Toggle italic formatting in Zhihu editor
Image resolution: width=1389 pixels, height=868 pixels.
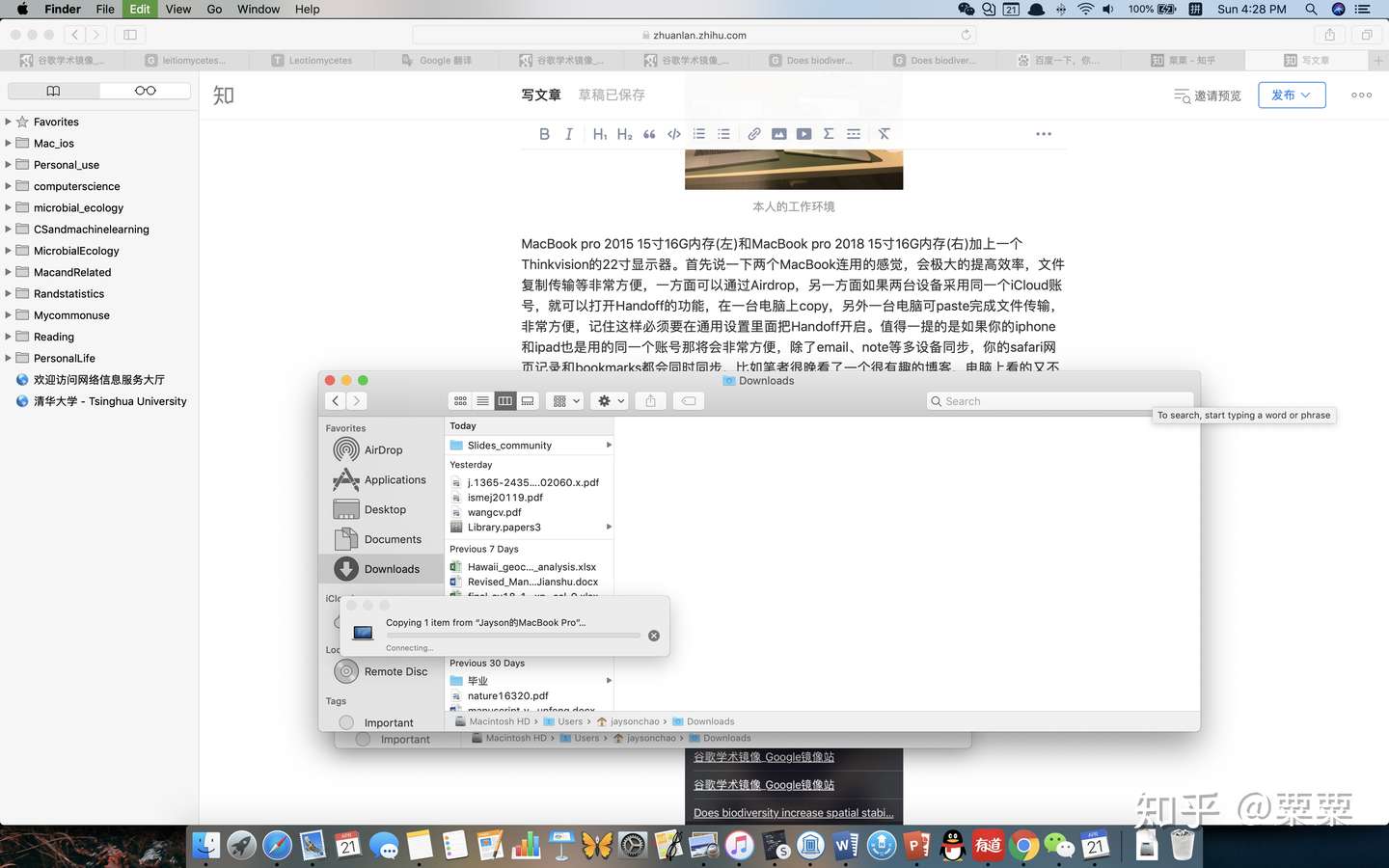click(x=569, y=134)
